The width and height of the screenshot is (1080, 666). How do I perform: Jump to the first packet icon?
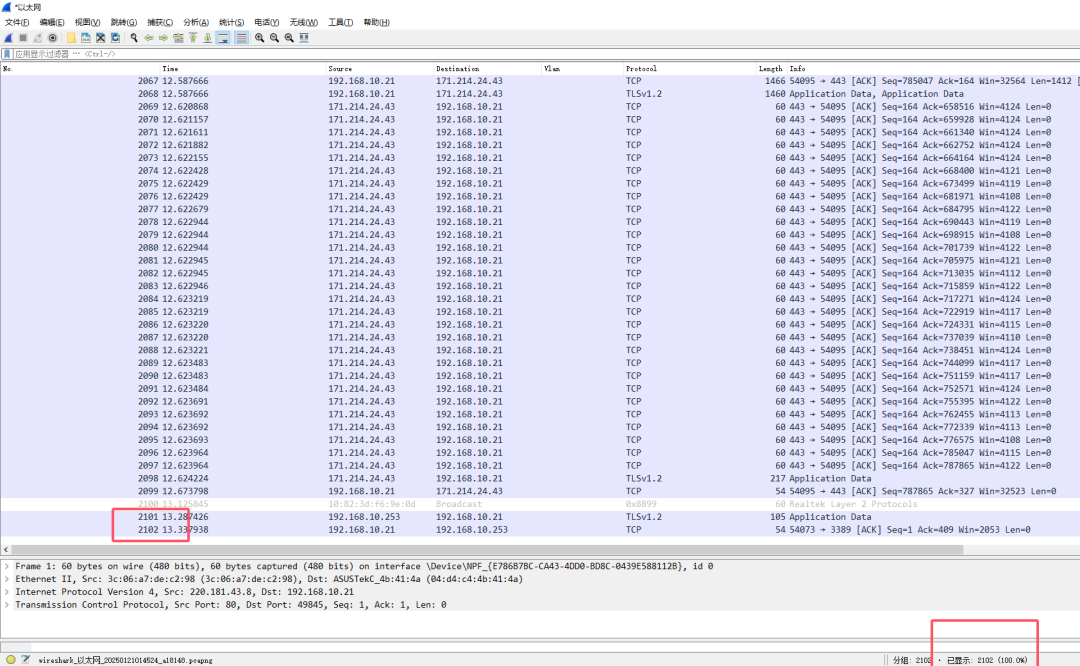(193, 38)
